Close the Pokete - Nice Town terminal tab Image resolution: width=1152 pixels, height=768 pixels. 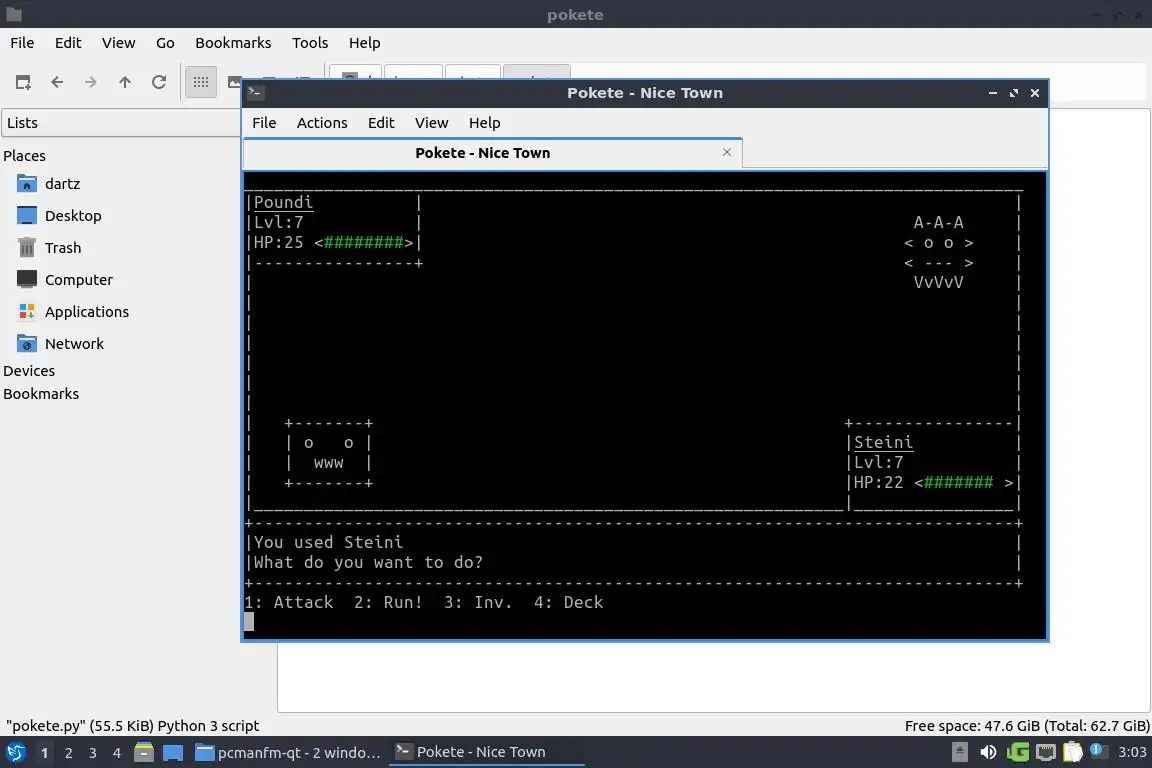click(x=727, y=152)
